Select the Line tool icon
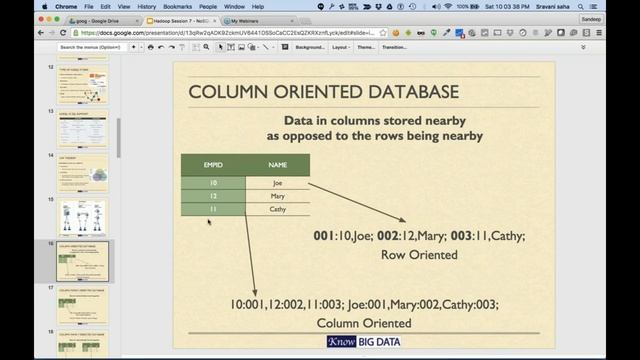Viewport: 640px width, 360px height. click(x=265, y=47)
